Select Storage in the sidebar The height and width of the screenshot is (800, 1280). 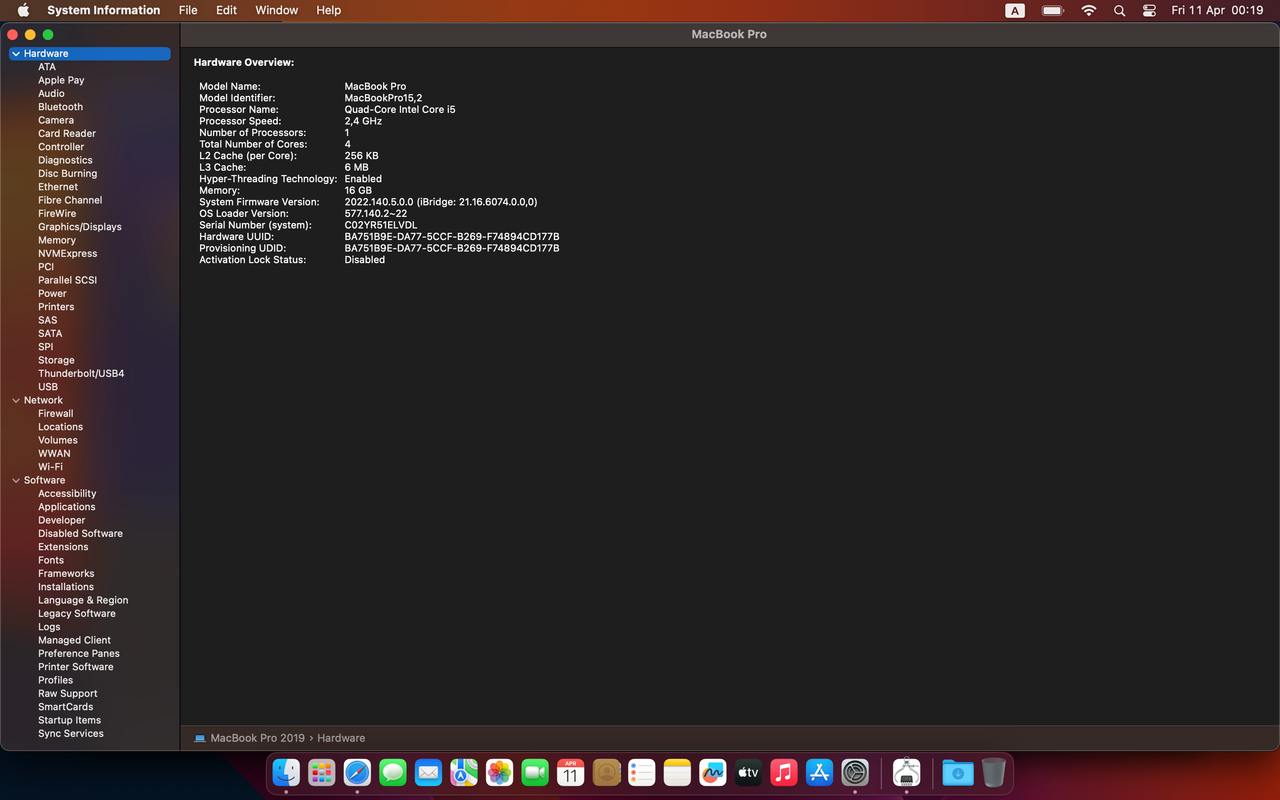(56, 360)
